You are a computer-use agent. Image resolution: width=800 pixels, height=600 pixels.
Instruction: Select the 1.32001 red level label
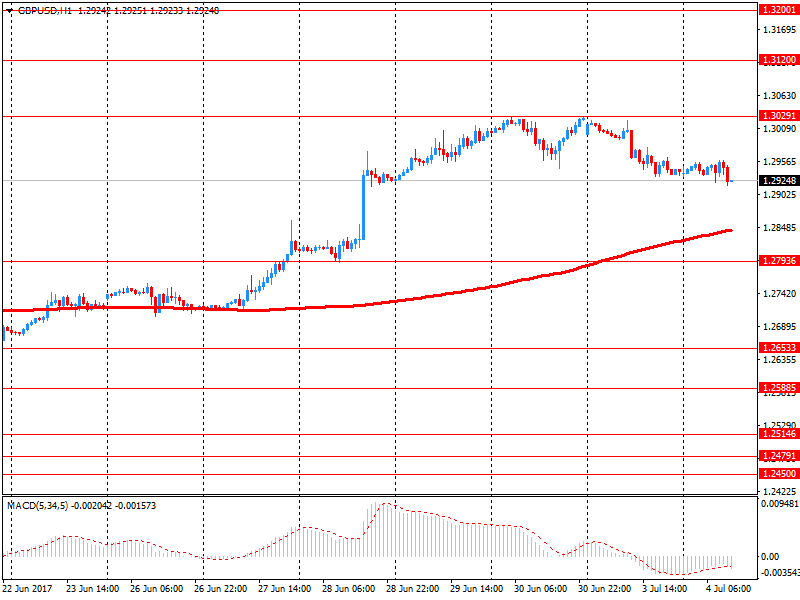pos(779,10)
